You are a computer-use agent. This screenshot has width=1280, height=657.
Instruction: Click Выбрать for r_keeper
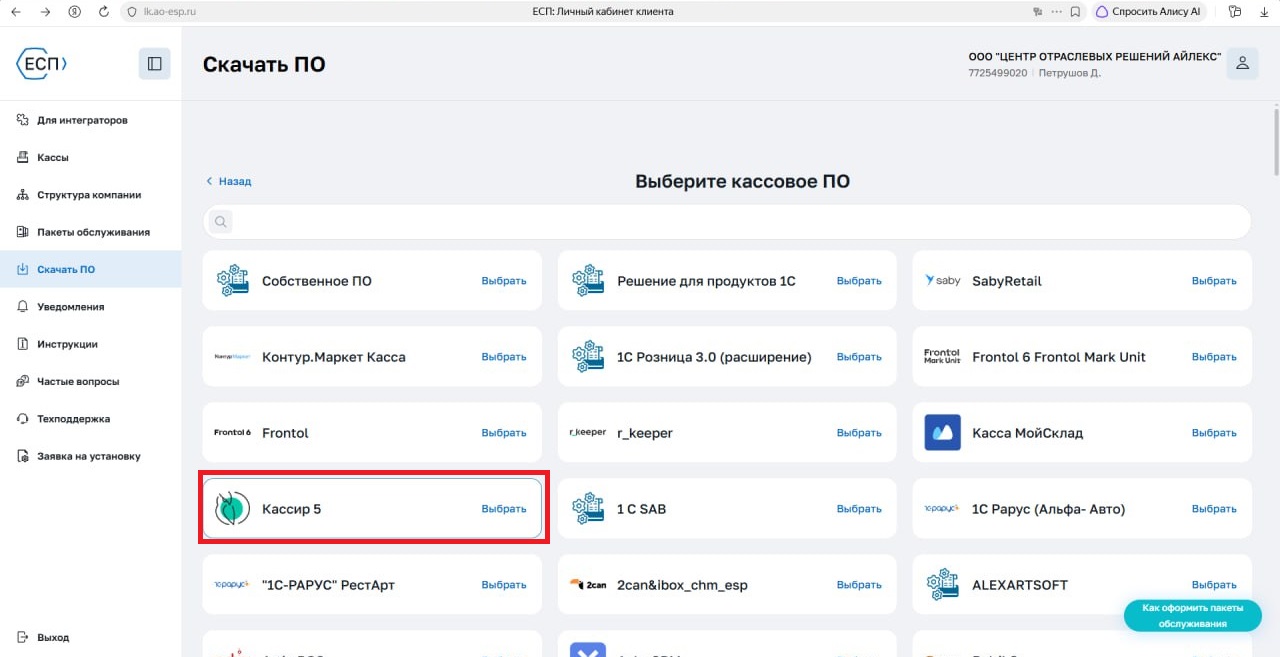coord(859,433)
